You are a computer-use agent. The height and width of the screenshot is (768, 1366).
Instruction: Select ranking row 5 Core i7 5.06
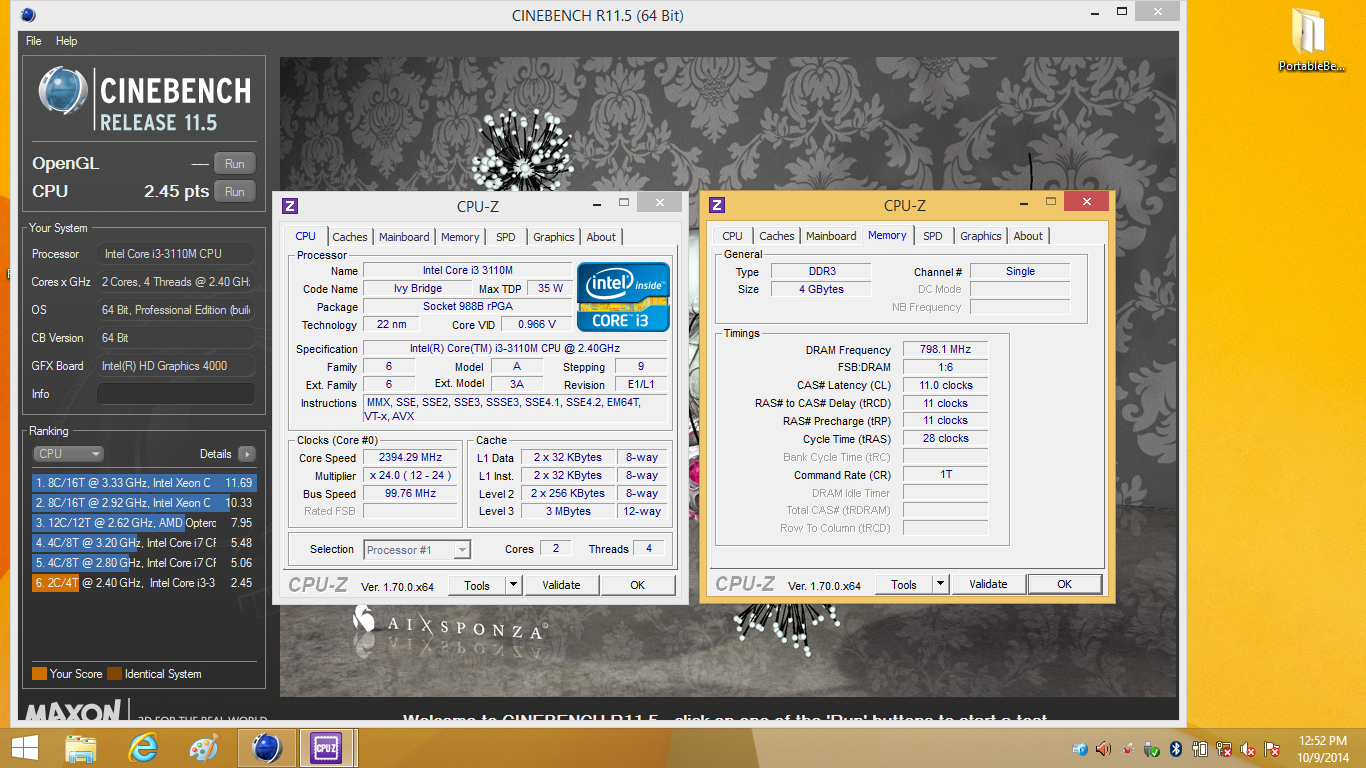pos(144,563)
